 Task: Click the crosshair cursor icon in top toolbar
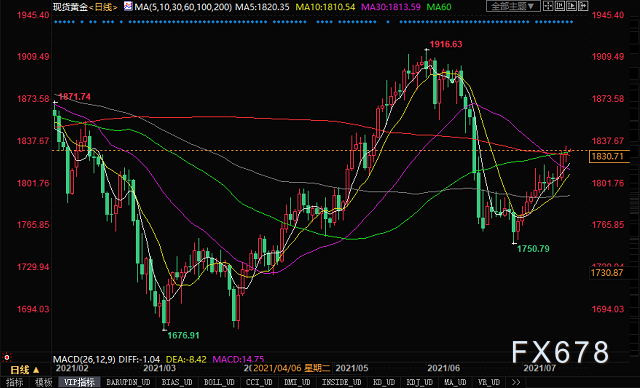point(548,6)
